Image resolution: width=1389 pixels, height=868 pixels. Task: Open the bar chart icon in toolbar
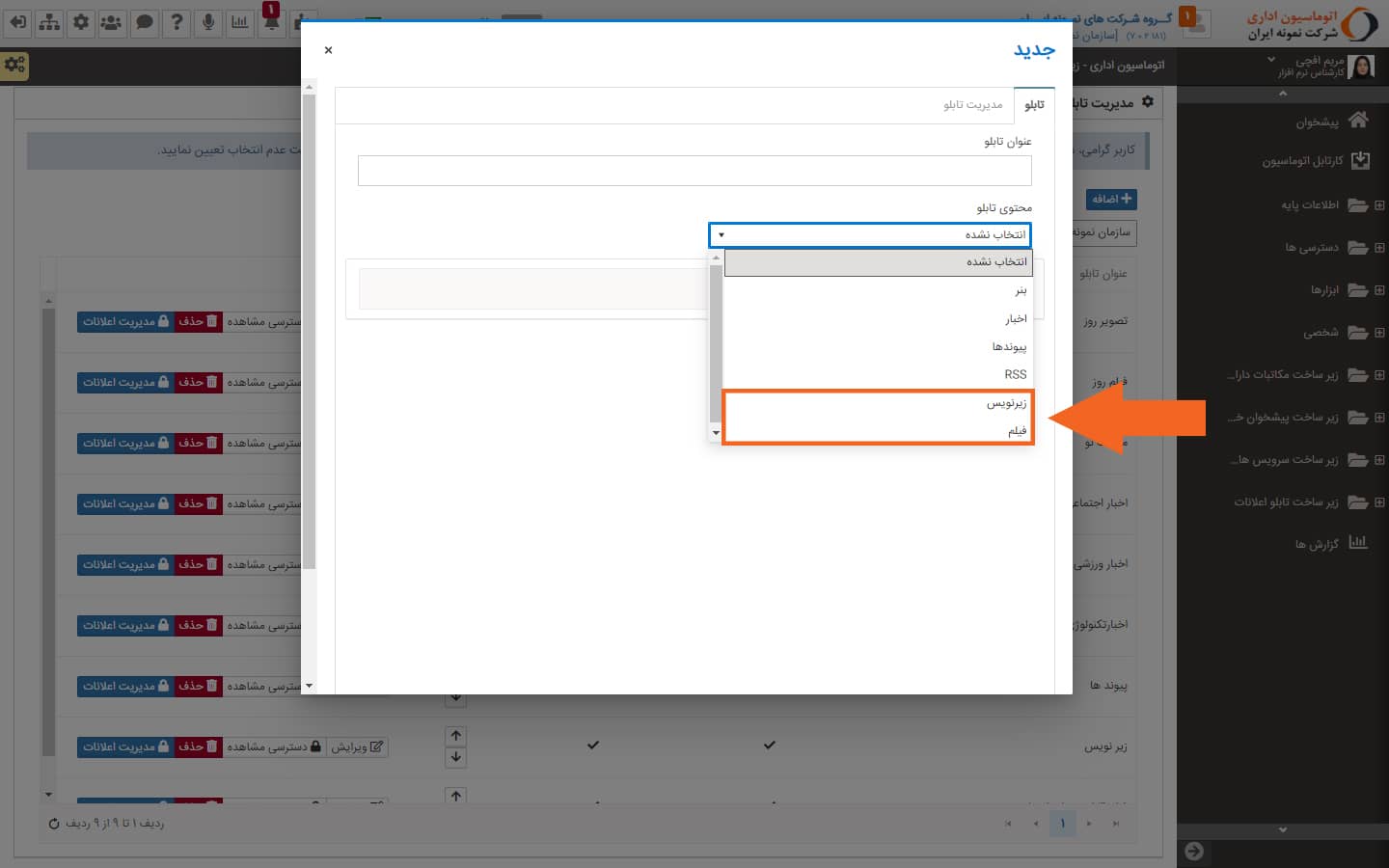pos(240,22)
